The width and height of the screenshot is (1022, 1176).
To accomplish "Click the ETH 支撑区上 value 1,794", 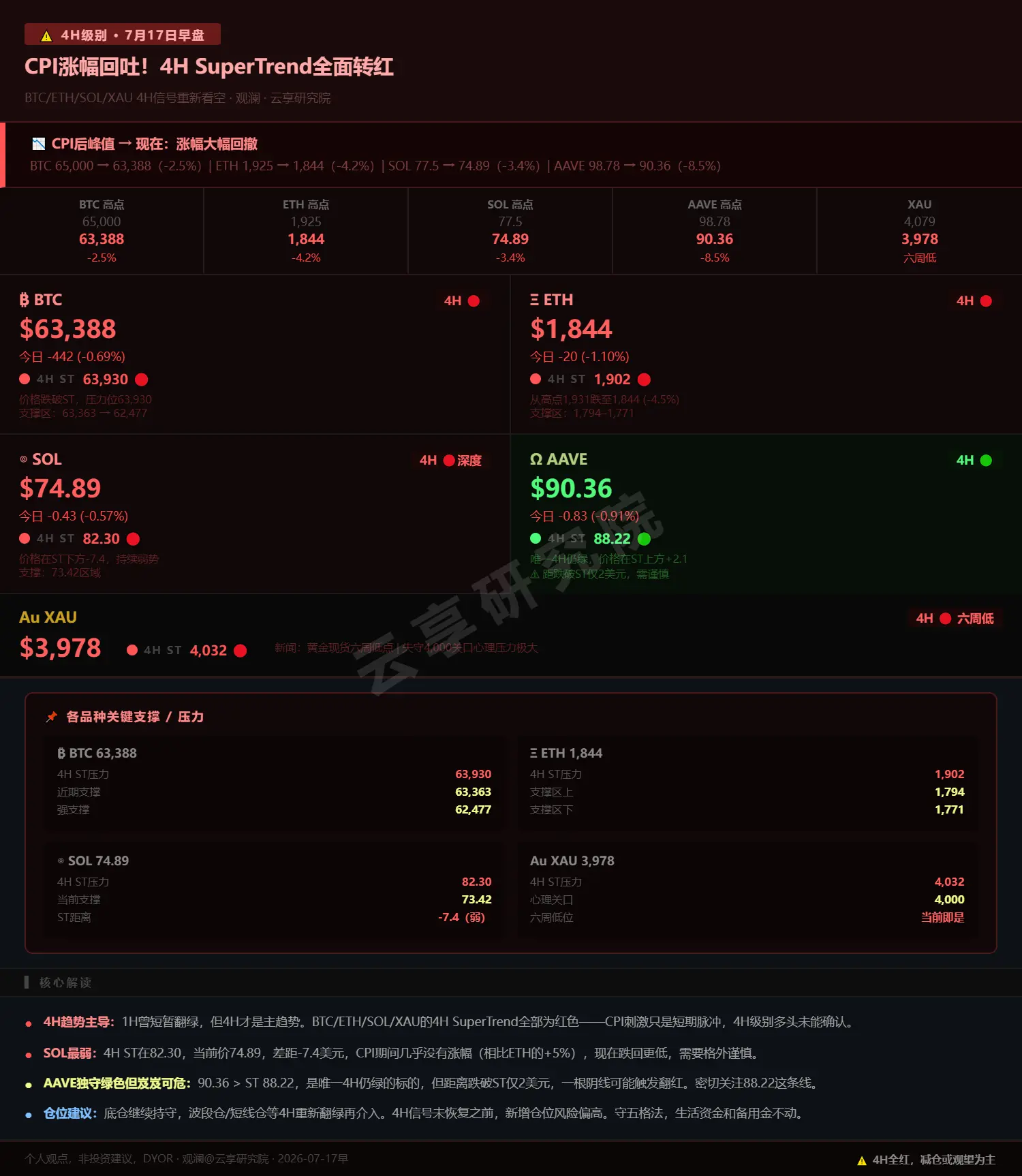I will click(x=950, y=792).
